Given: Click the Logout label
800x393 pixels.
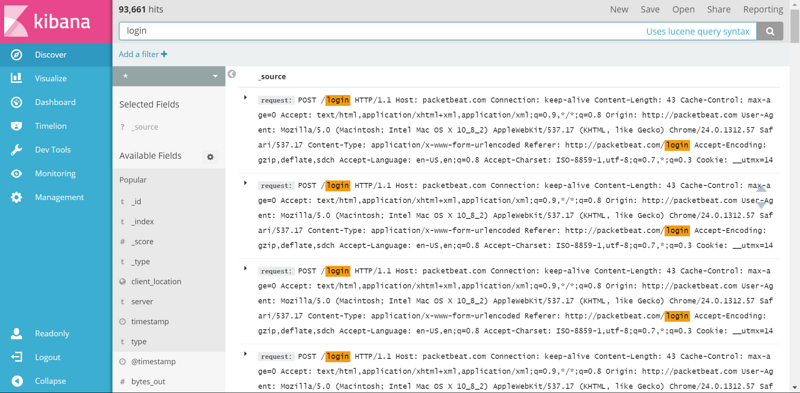Looking at the screenshot, I should 47,357.
